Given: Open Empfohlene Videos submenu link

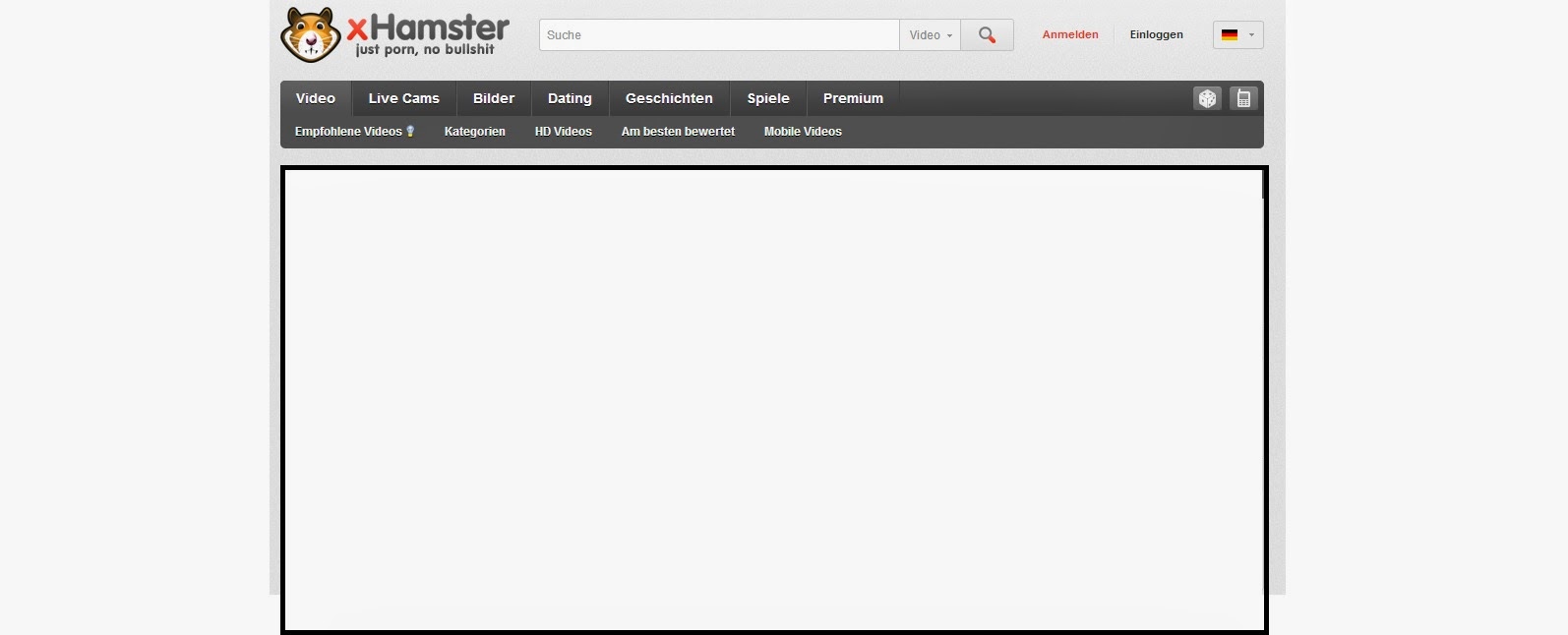Looking at the screenshot, I should point(348,131).
